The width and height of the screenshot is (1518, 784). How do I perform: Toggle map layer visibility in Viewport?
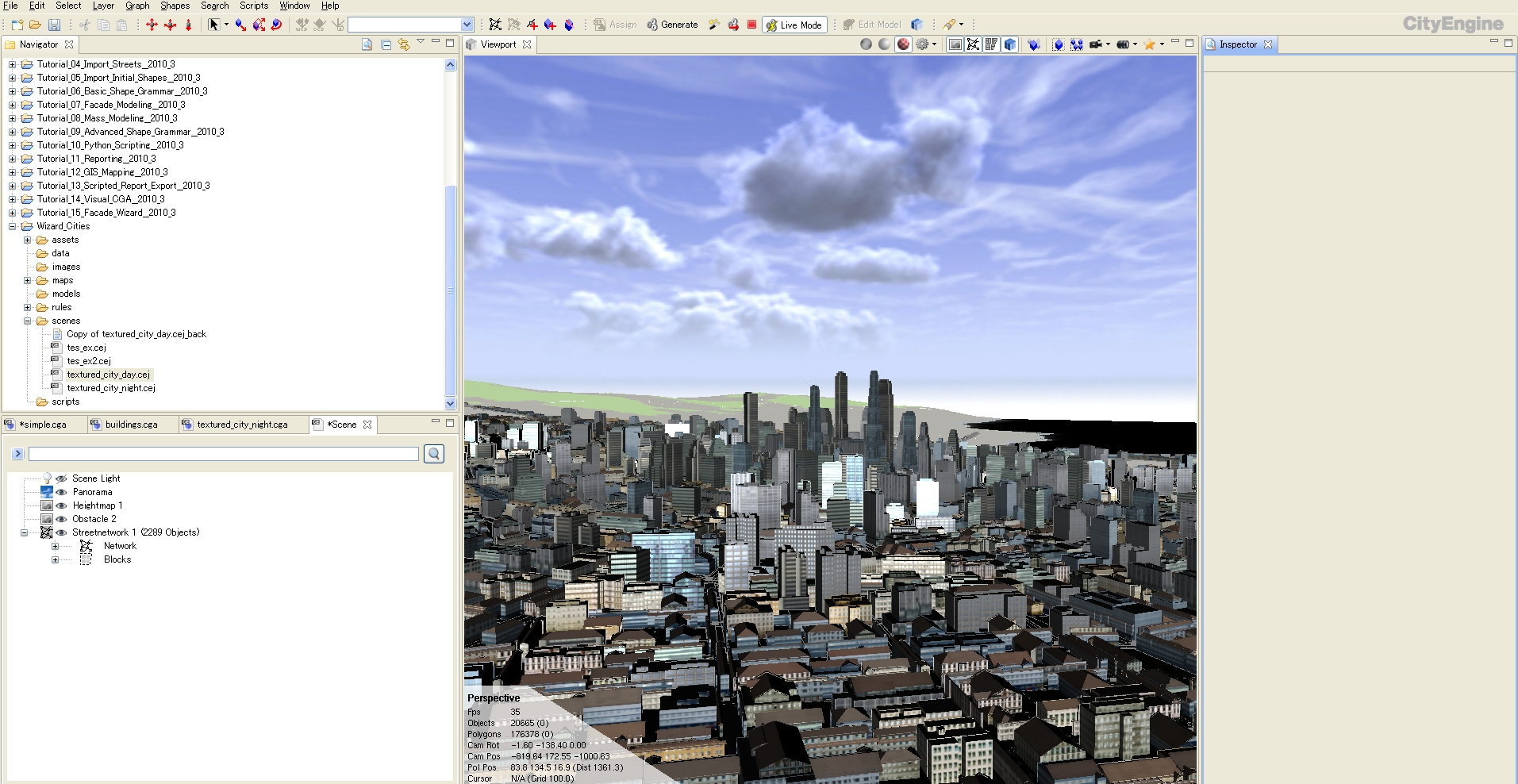955,44
